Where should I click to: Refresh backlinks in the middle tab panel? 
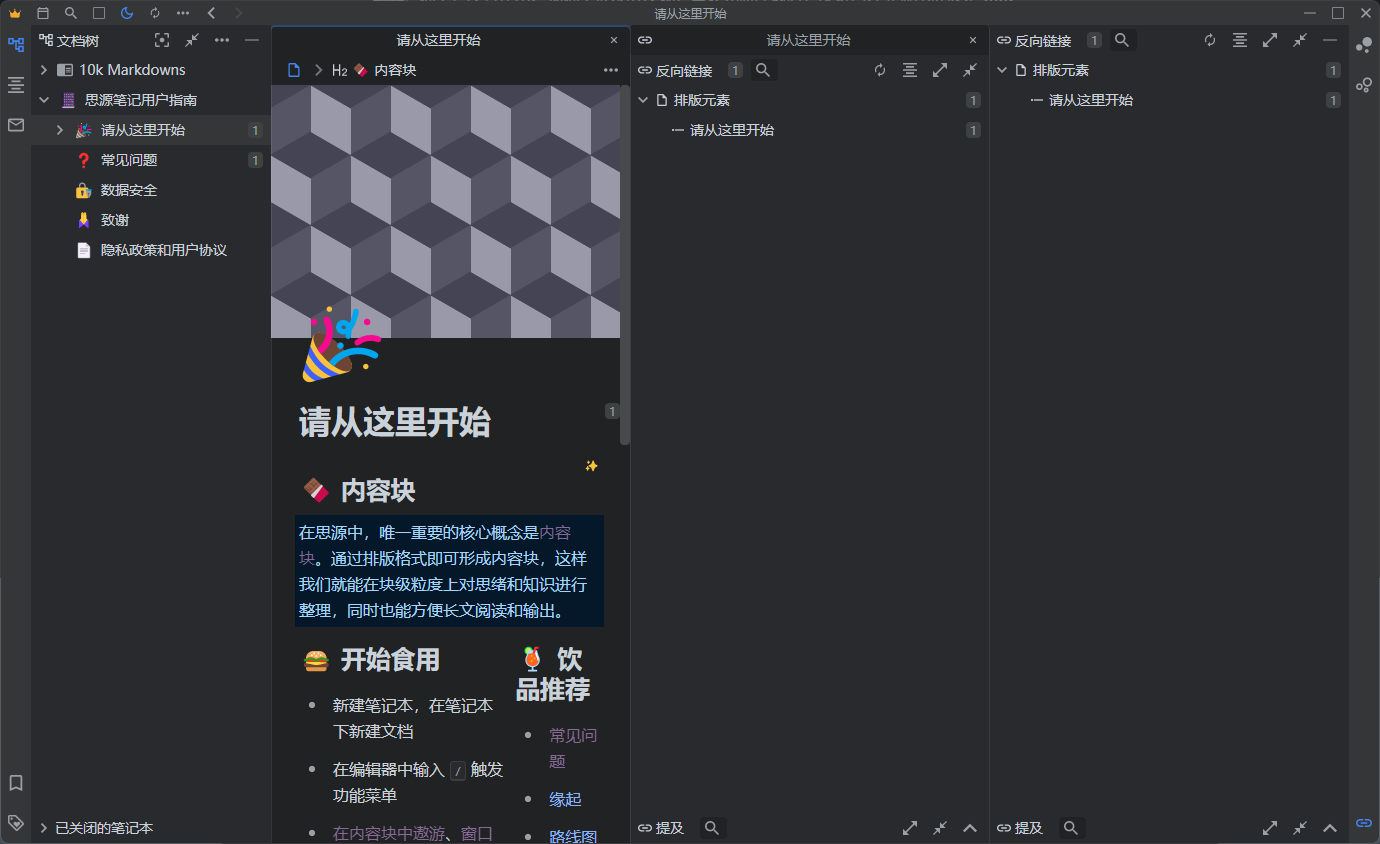(880, 70)
